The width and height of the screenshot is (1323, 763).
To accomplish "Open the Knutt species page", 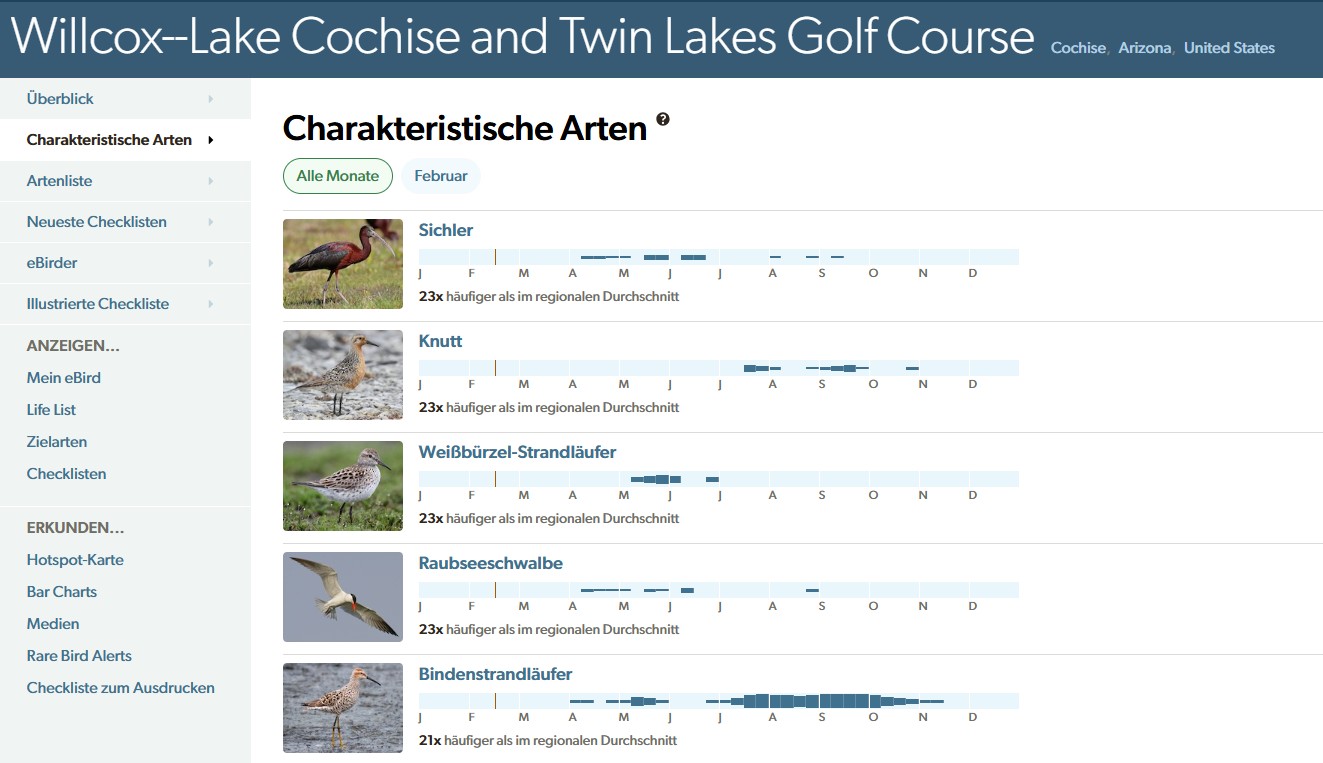I will pos(440,341).
